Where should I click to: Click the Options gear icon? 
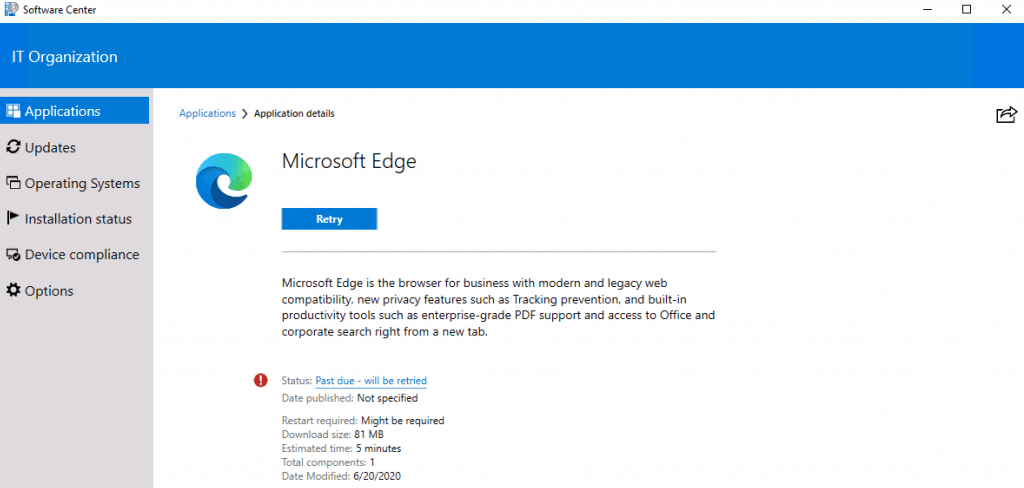tap(13, 289)
